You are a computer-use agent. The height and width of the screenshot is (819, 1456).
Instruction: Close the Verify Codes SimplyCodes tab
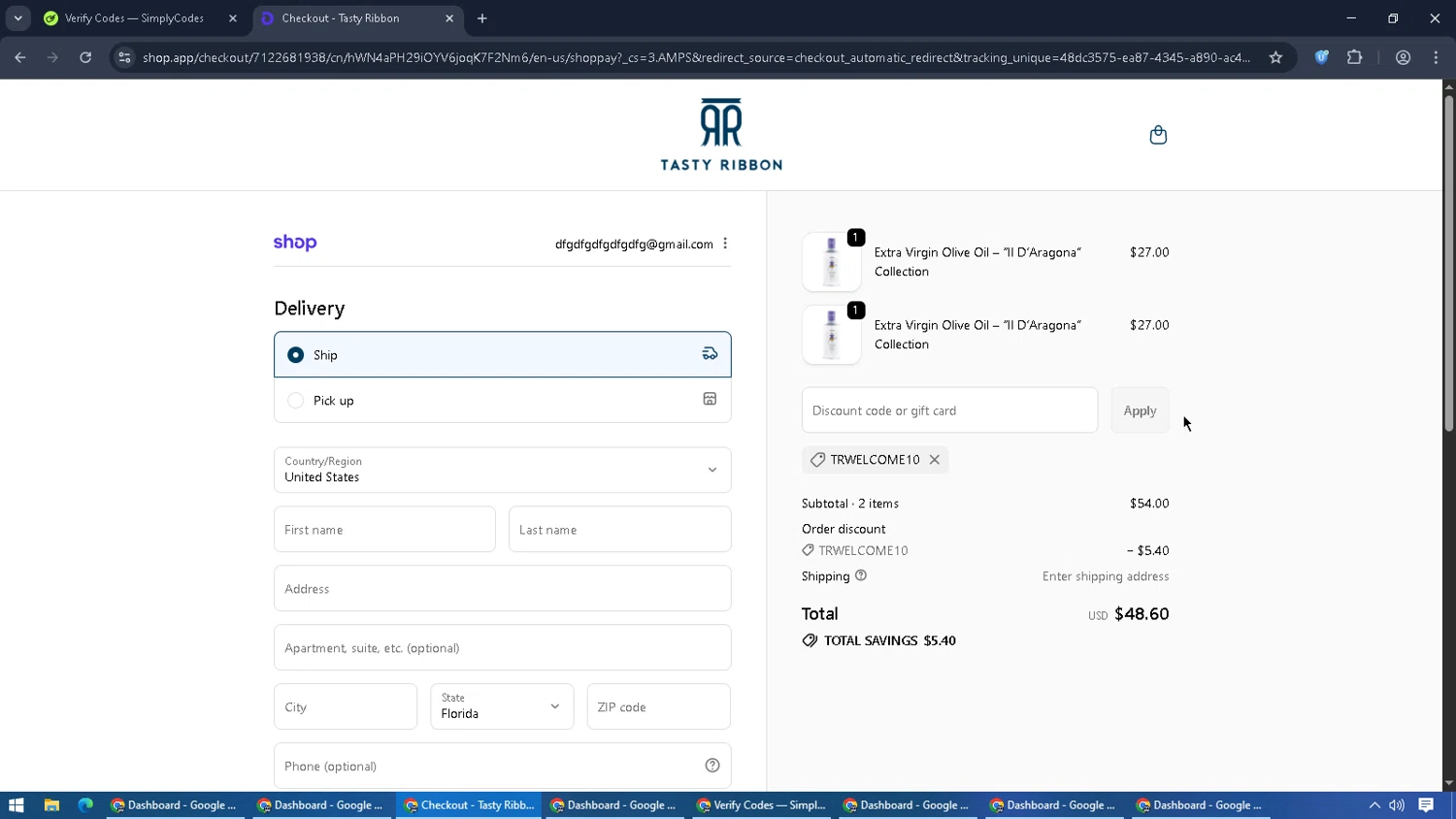(x=233, y=18)
